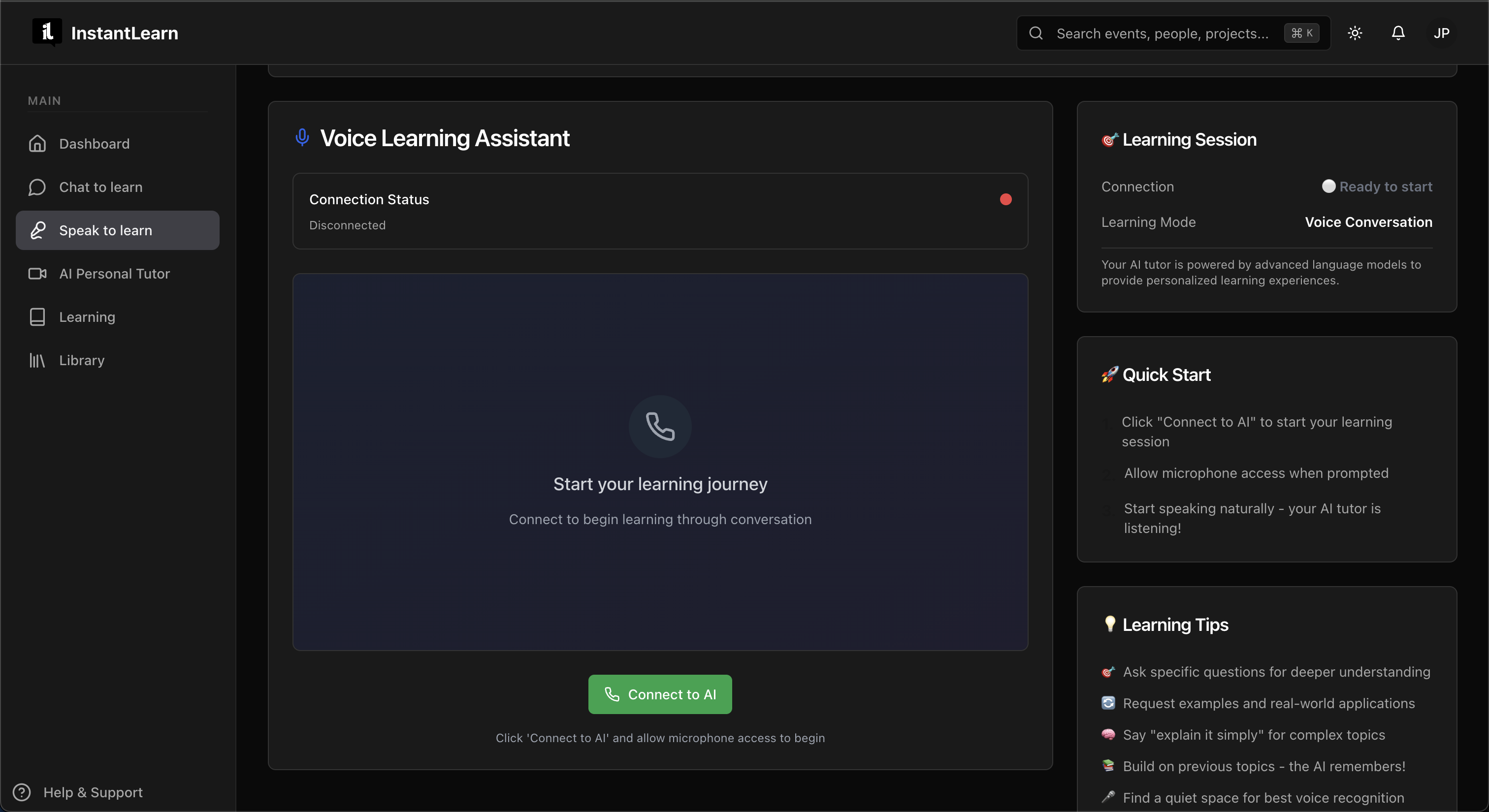Open notifications bell icon
Image resolution: width=1489 pixels, height=812 pixels.
pos(1398,33)
